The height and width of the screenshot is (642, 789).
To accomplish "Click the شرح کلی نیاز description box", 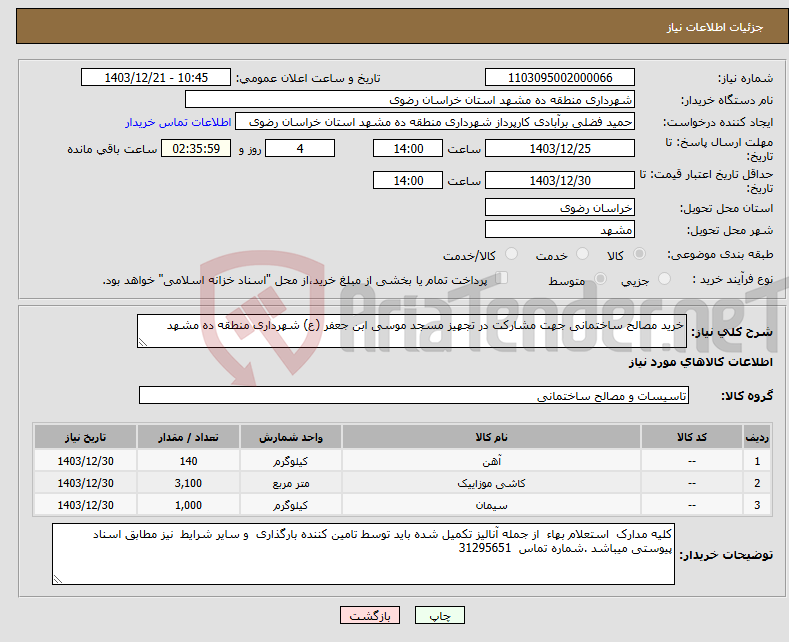I will [412, 331].
